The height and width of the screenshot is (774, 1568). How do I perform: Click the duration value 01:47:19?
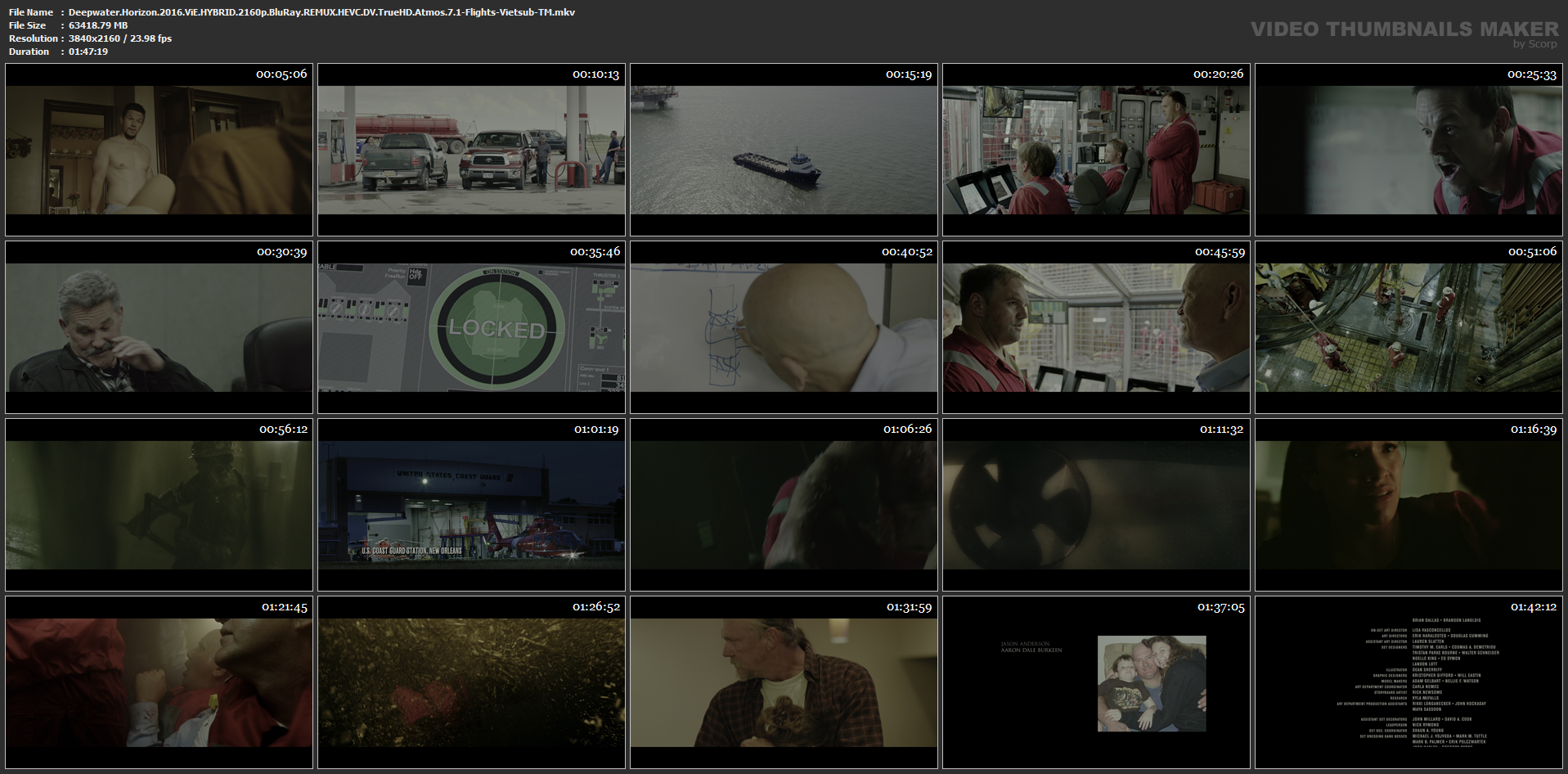point(88,52)
